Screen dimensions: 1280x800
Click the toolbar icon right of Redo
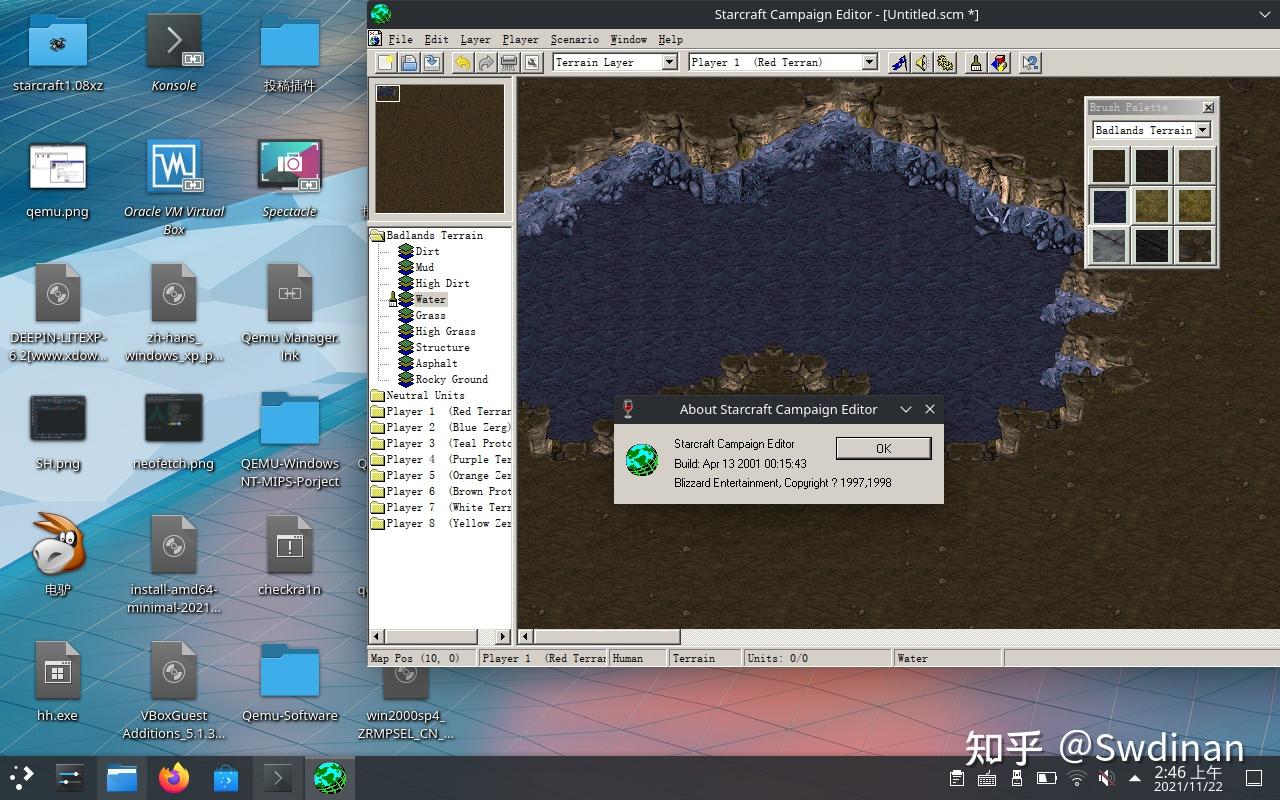click(x=508, y=62)
